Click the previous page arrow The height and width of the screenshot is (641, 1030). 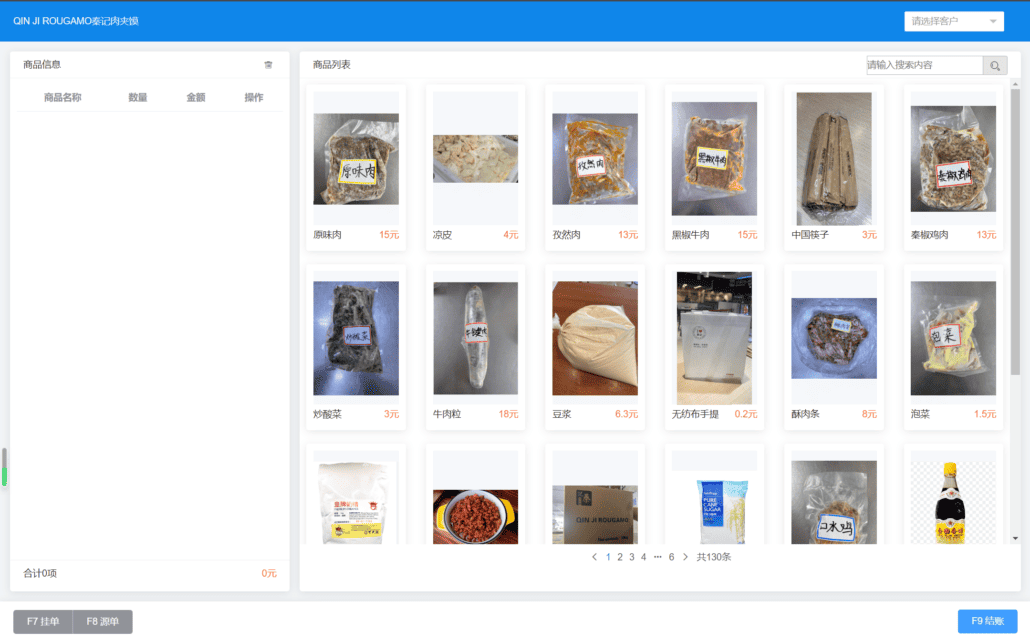(x=594, y=557)
